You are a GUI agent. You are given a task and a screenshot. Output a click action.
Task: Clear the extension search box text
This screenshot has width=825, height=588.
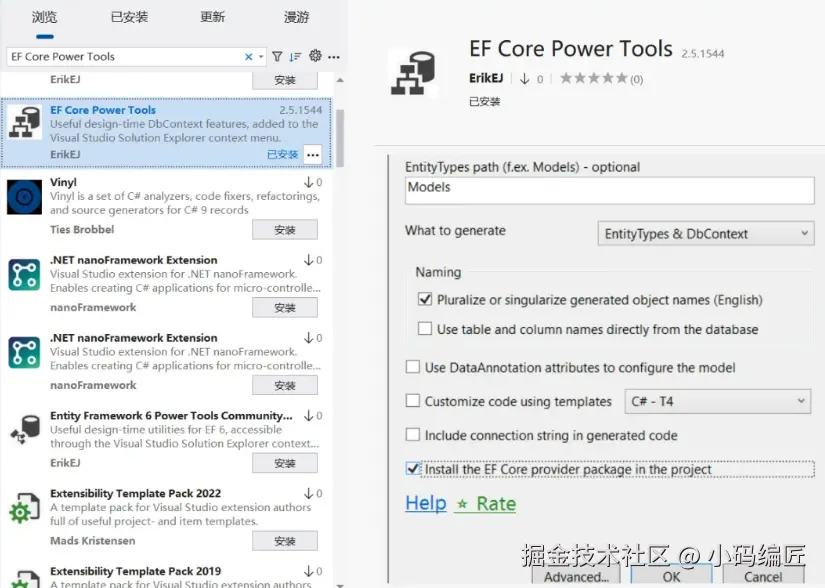click(x=248, y=57)
